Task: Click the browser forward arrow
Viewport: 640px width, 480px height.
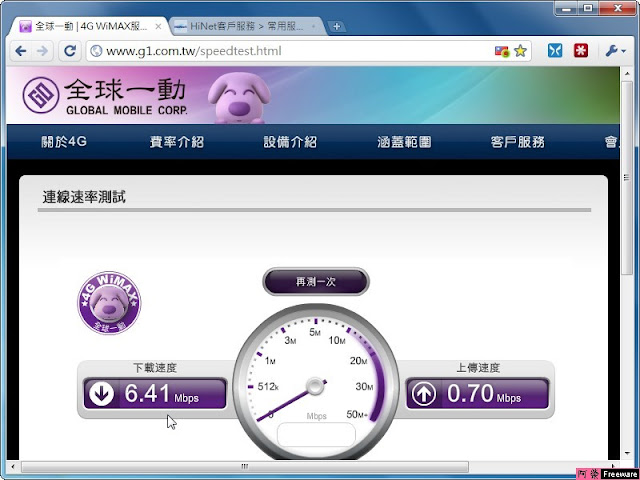Action: tap(42, 51)
